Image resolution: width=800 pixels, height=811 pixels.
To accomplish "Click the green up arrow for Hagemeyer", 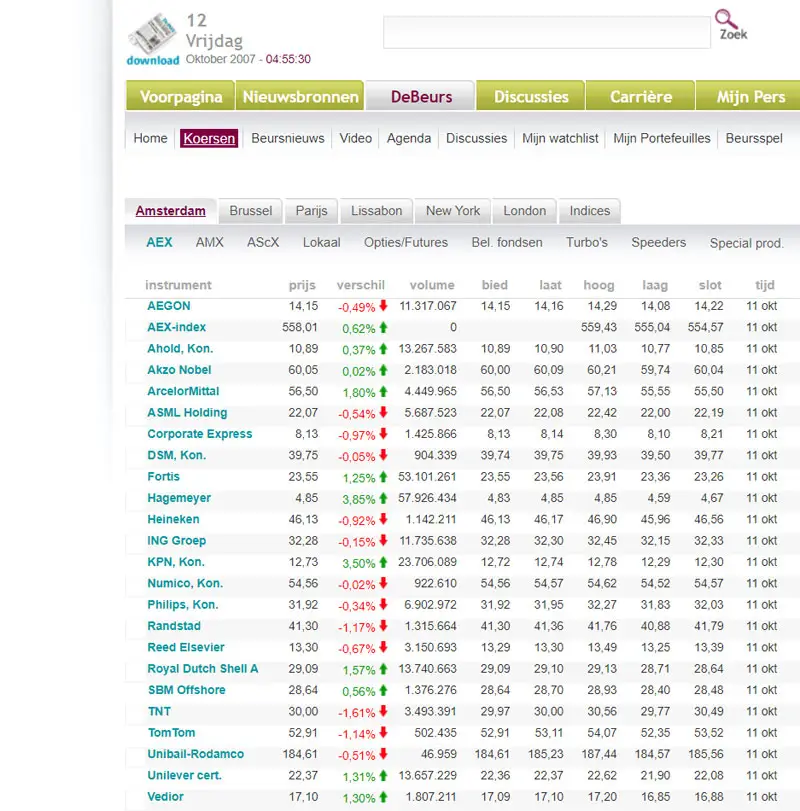I will point(383,498).
